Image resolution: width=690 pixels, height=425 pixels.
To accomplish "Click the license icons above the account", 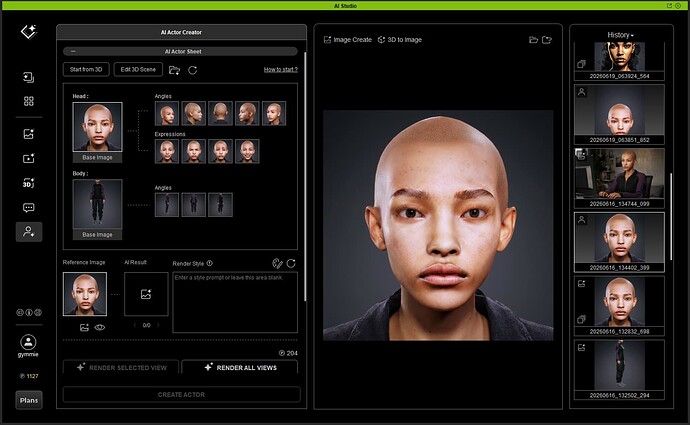I will click(x=29, y=312).
